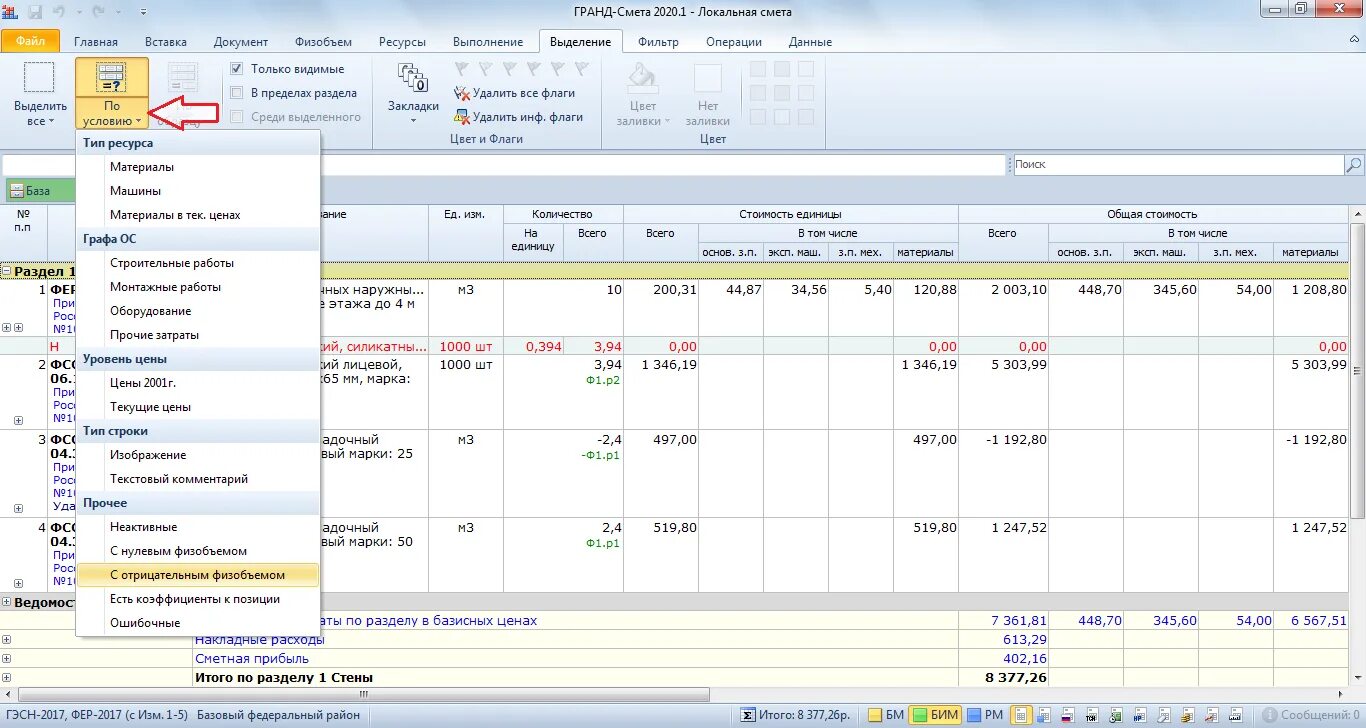
Task: Expand the Итого по разделу 1 Стены row
Action: 7,678
